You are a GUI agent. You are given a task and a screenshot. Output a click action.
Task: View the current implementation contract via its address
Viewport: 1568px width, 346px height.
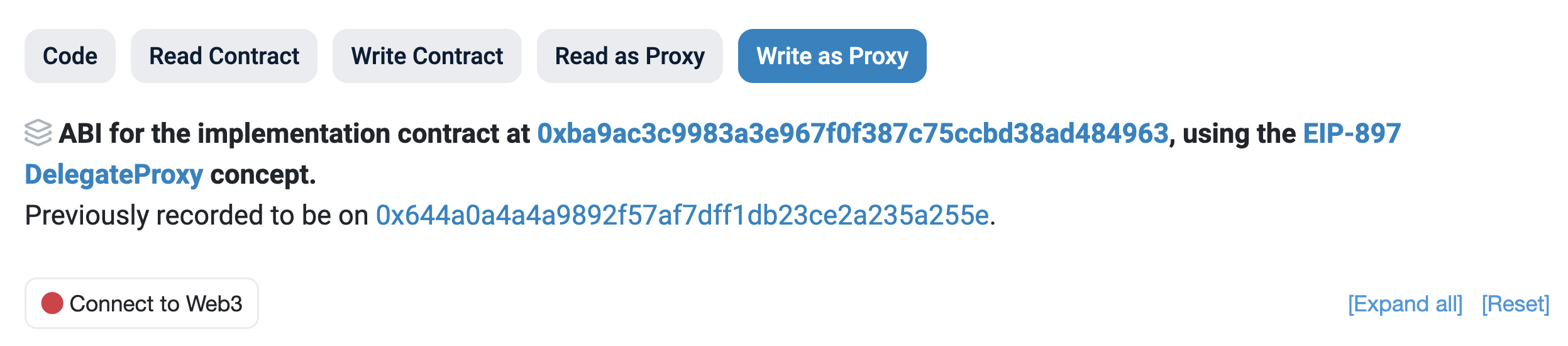853,134
